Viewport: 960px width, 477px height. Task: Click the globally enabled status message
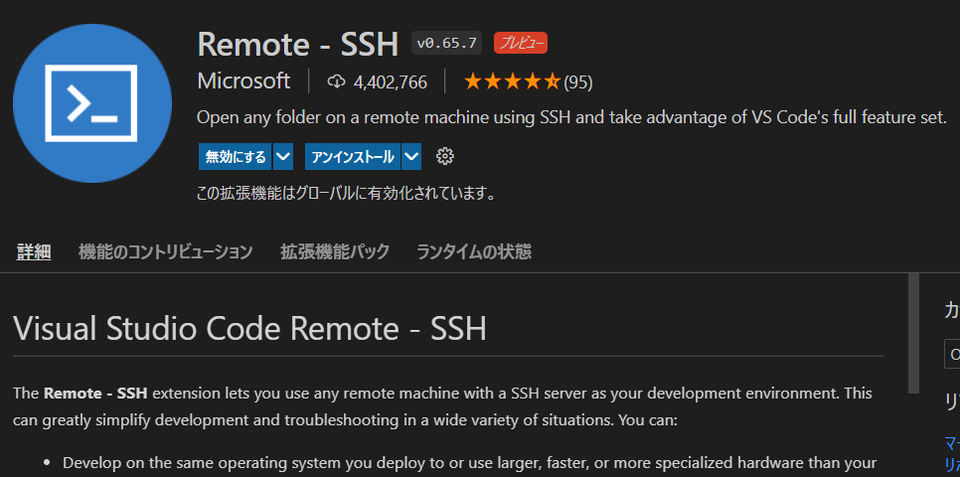pyautogui.click(x=345, y=194)
